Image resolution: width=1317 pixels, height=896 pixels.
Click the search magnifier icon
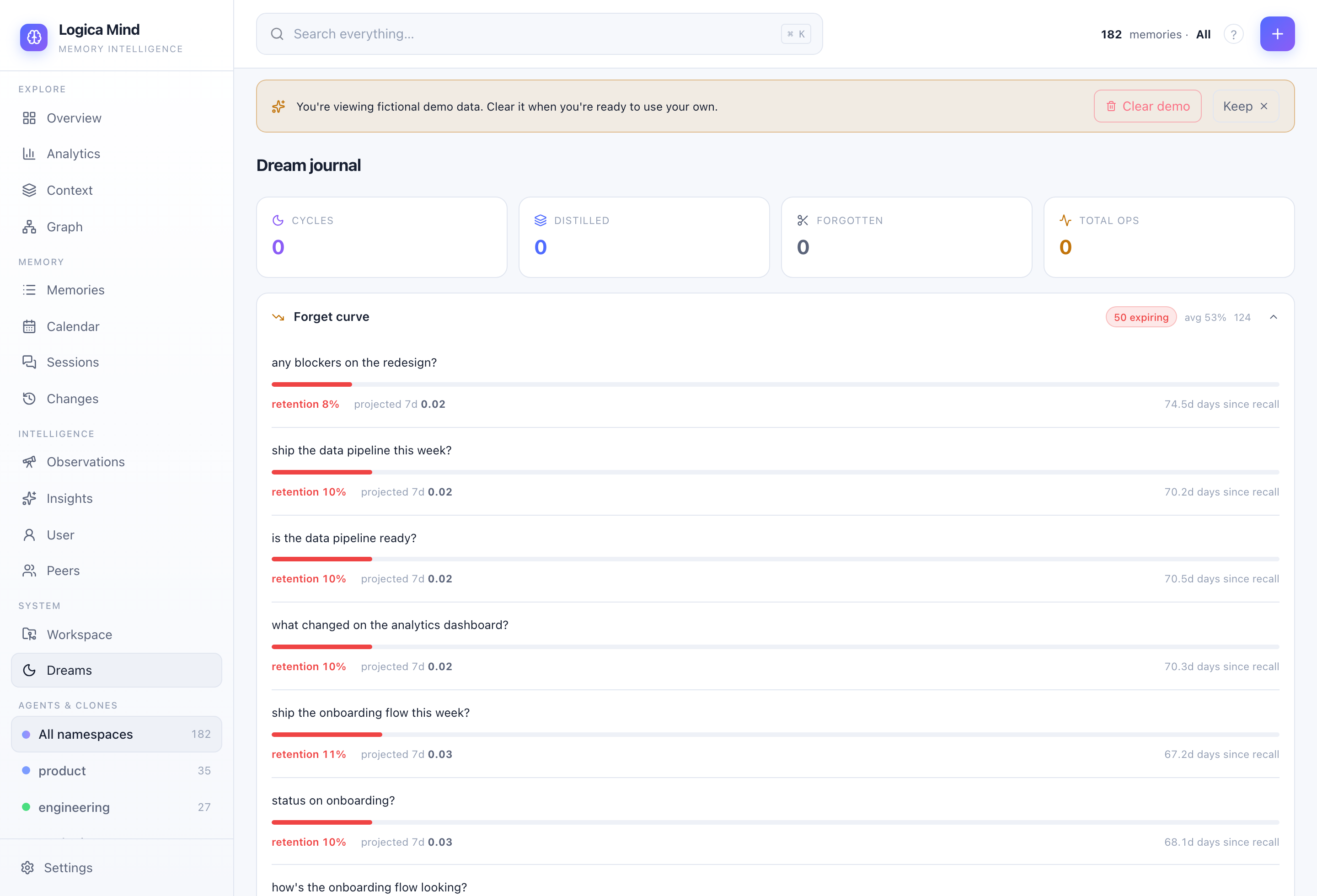point(277,34)
